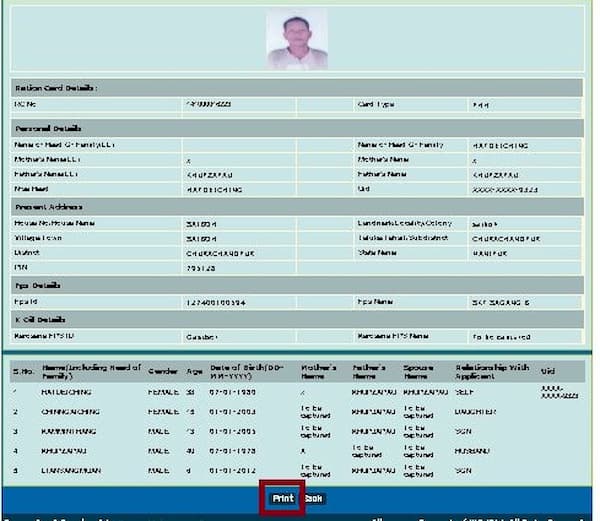Select the 'Card Type' field label
The width and height of the screenshot is (600, 521).
(376, 104)
